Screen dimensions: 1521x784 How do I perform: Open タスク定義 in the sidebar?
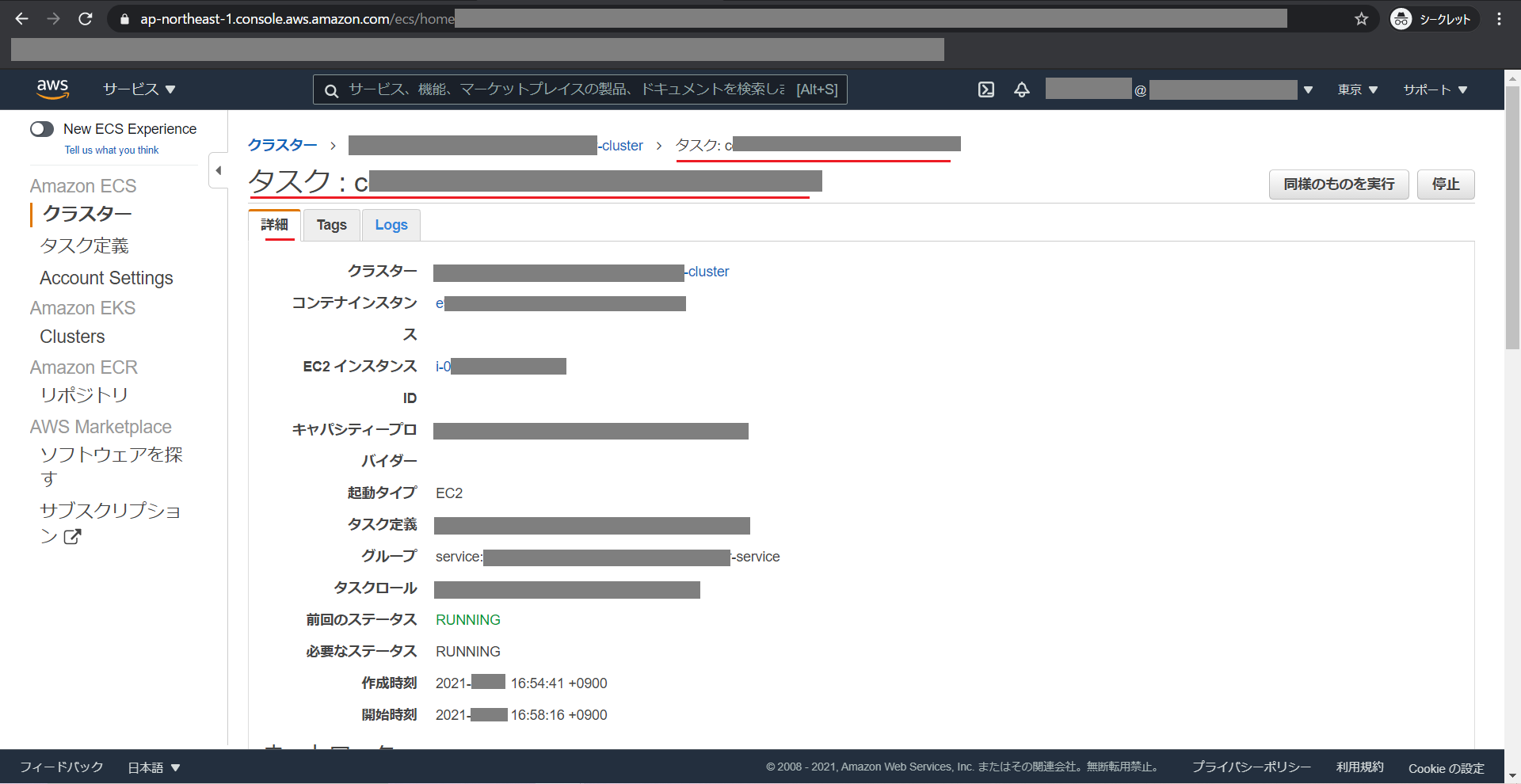tap(84, 246)
